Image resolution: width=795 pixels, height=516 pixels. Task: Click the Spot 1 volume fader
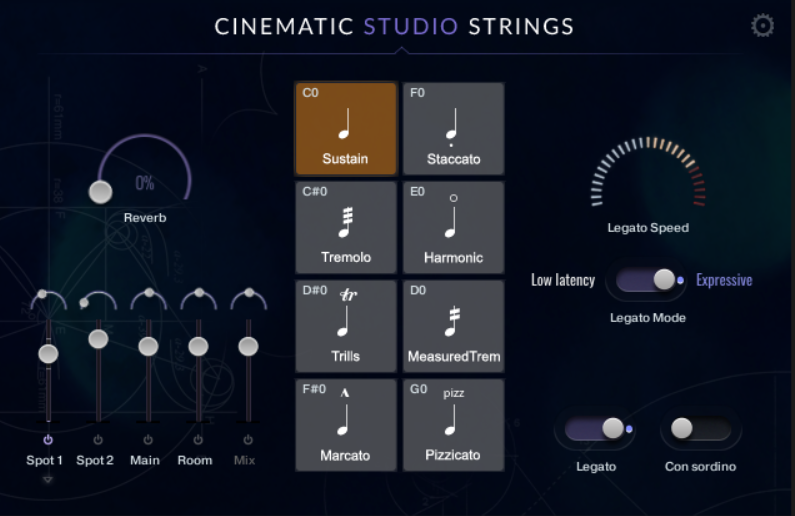(x=48, y=353)
